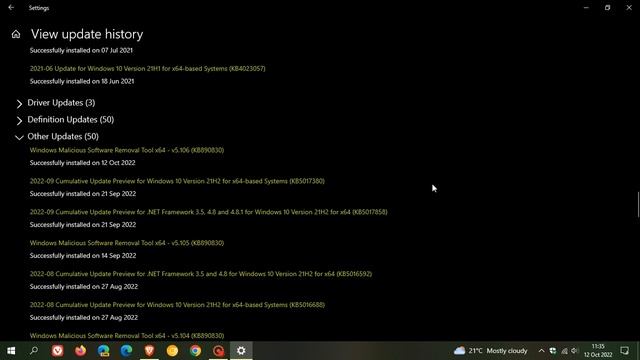Switch to the red circular-arrow app in taskbar
The width and height of the screenshot is (640, 360).
[x=218, y=351]
